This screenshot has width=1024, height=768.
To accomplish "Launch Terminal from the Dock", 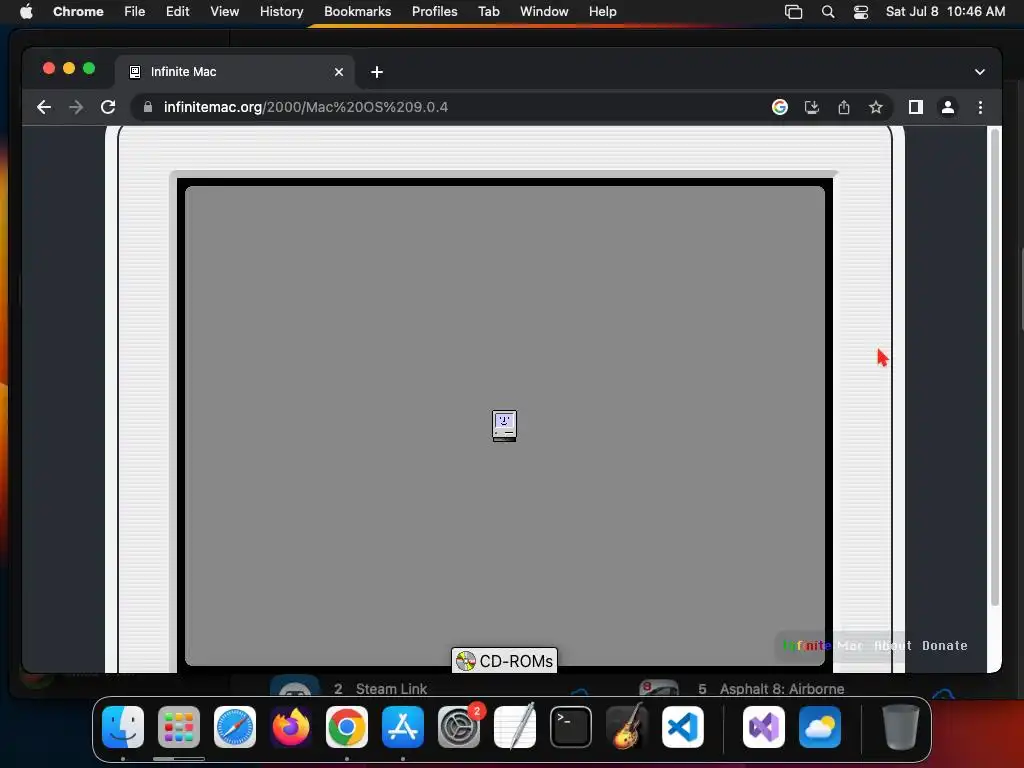I will point(571,727).
